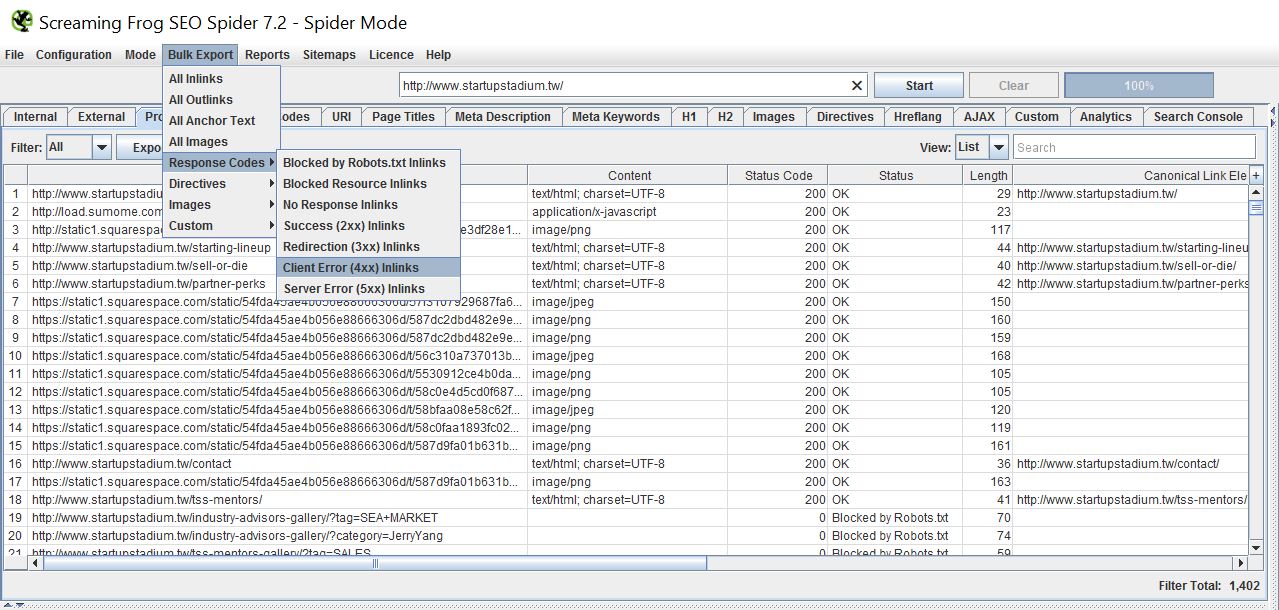The height and width of the screenshot is (610, 1279).
Task: Open the File menu
Action: 14,55
